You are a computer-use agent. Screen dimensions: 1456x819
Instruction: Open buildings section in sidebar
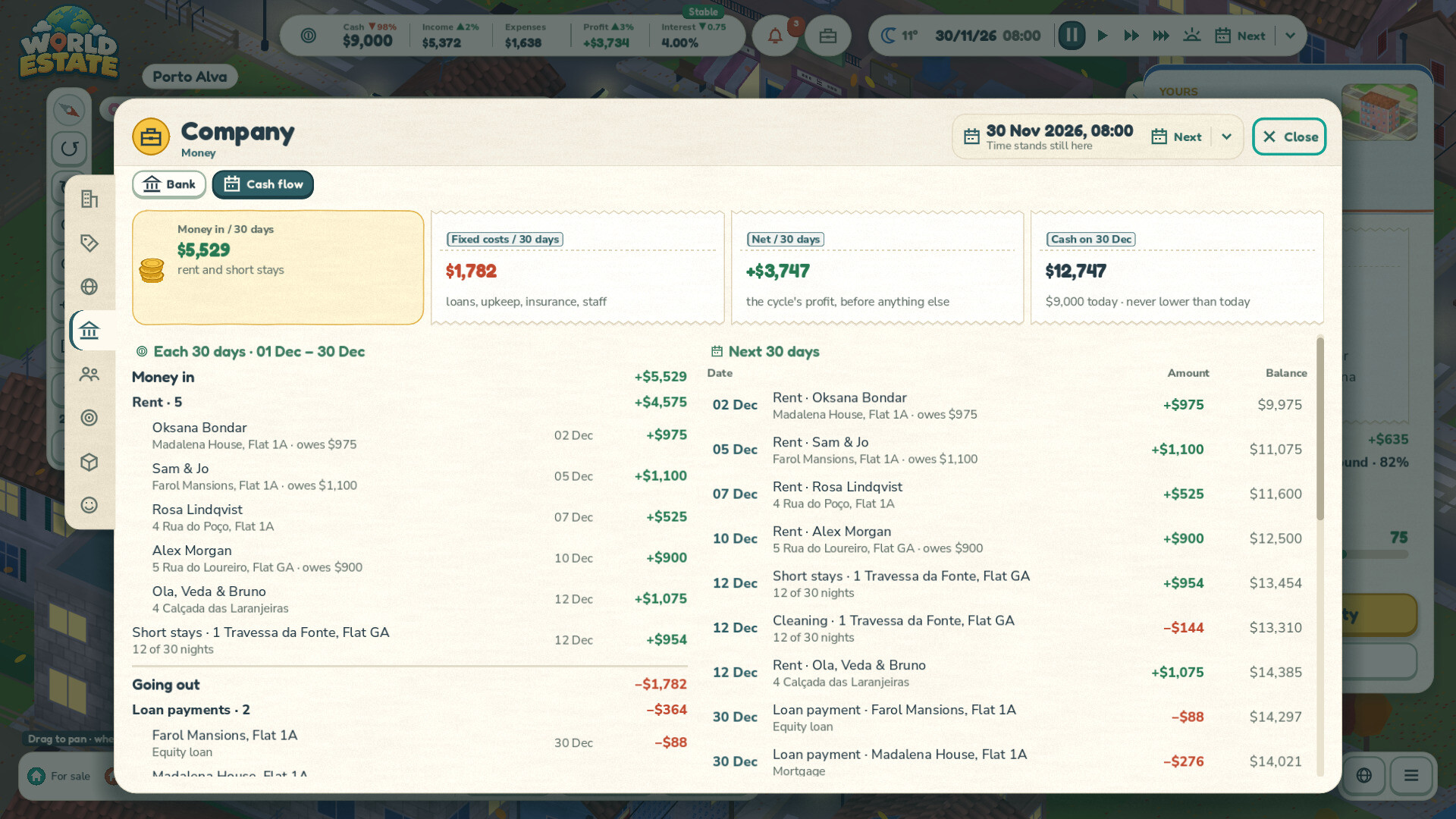coord(89,199)
